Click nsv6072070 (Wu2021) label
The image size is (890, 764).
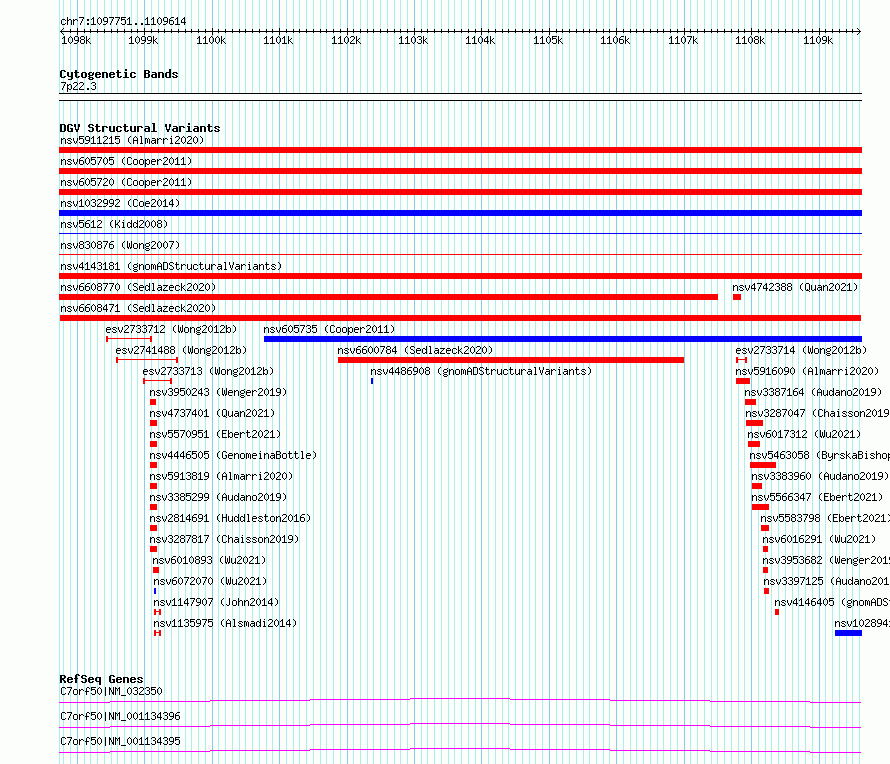(x=210, y=581)
